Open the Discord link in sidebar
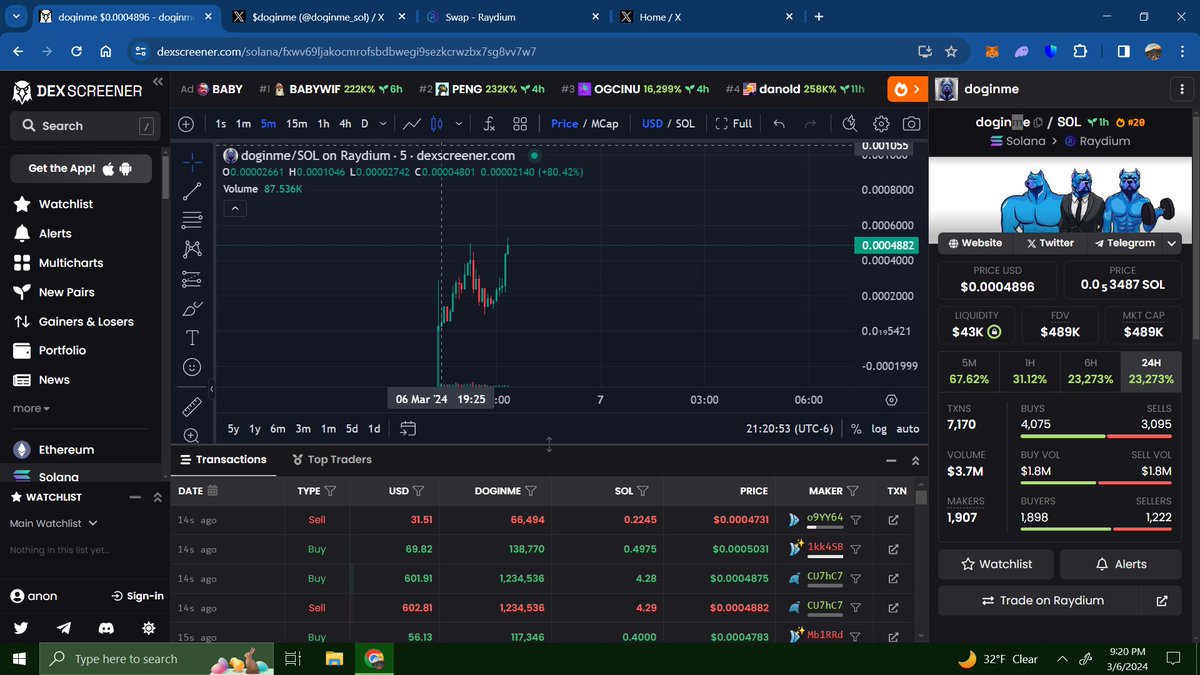The width and height of the screenshot is (1200, 675). point(106,627)
